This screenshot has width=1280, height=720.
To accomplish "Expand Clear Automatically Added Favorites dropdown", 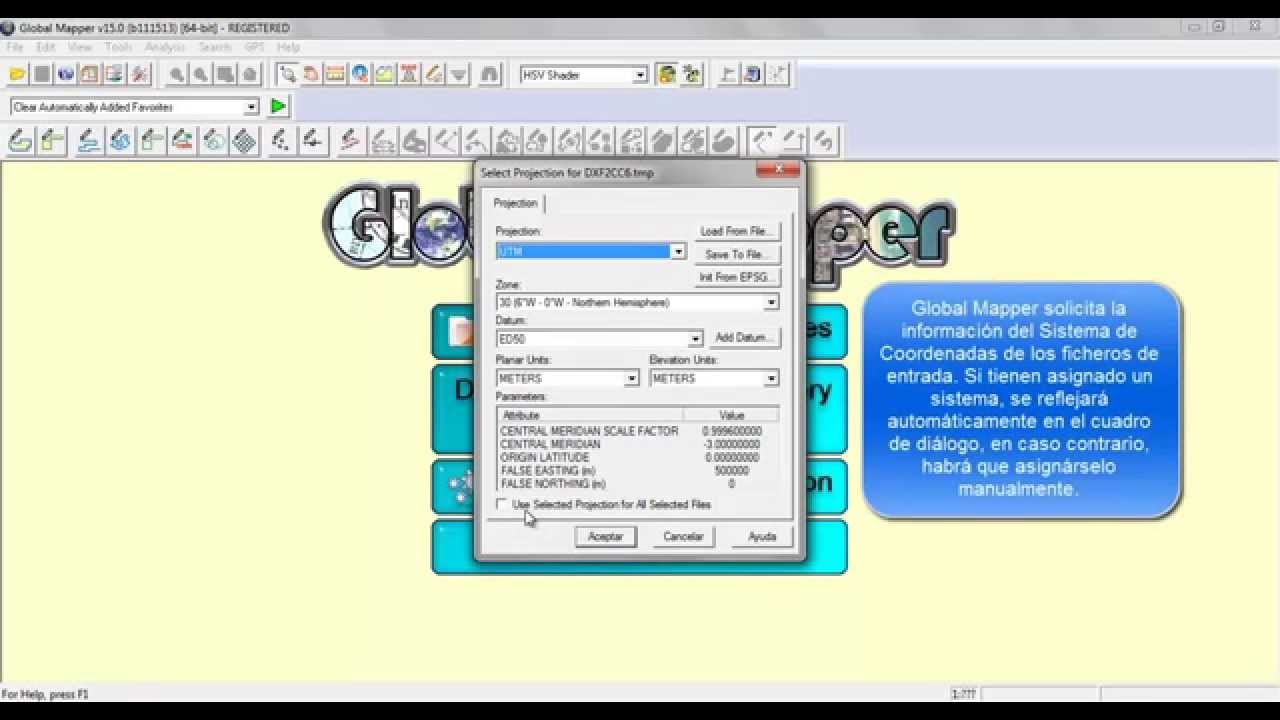I will [x=251, y=107].
